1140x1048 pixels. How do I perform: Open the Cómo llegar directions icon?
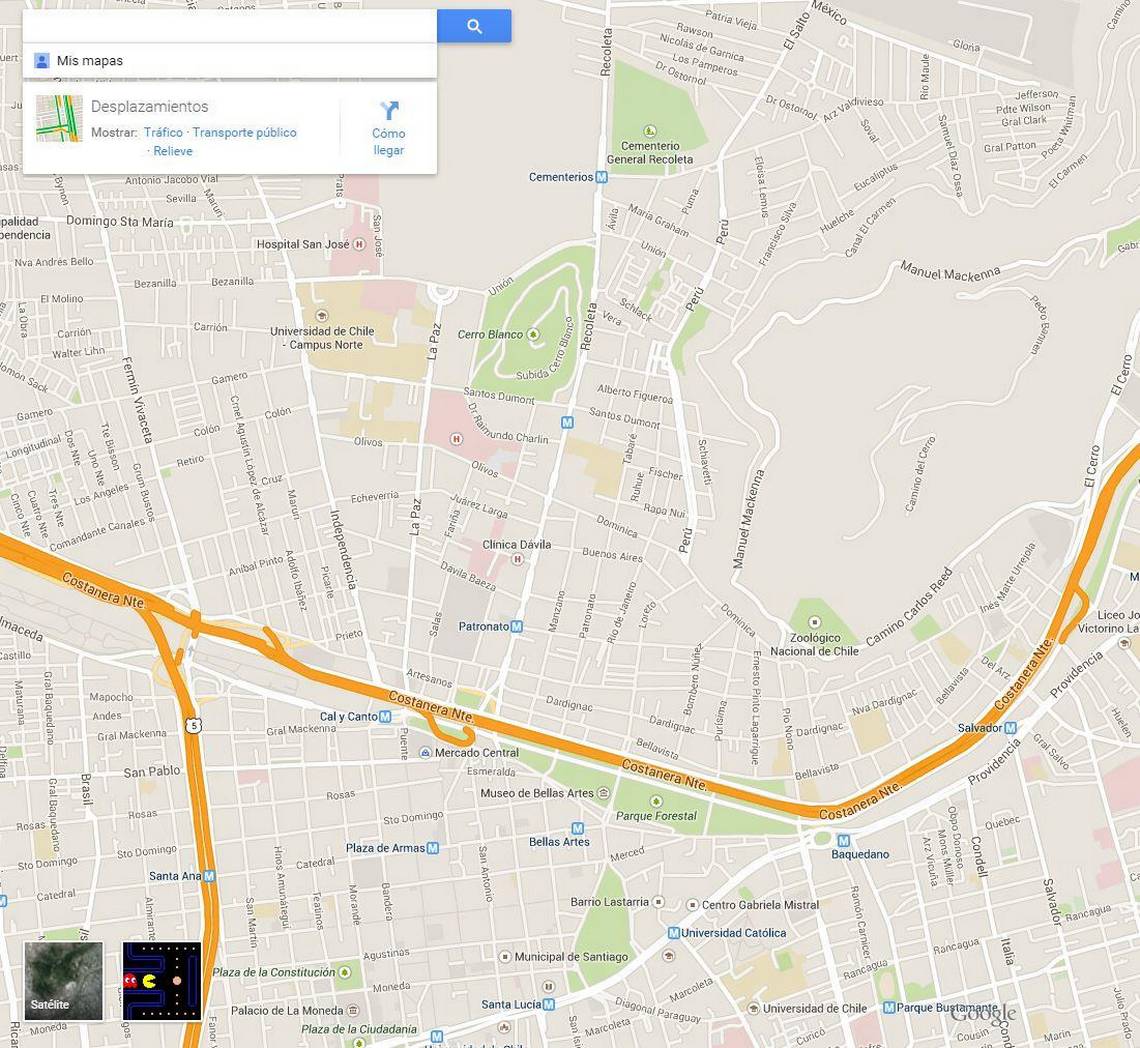(x=390, y=111)
